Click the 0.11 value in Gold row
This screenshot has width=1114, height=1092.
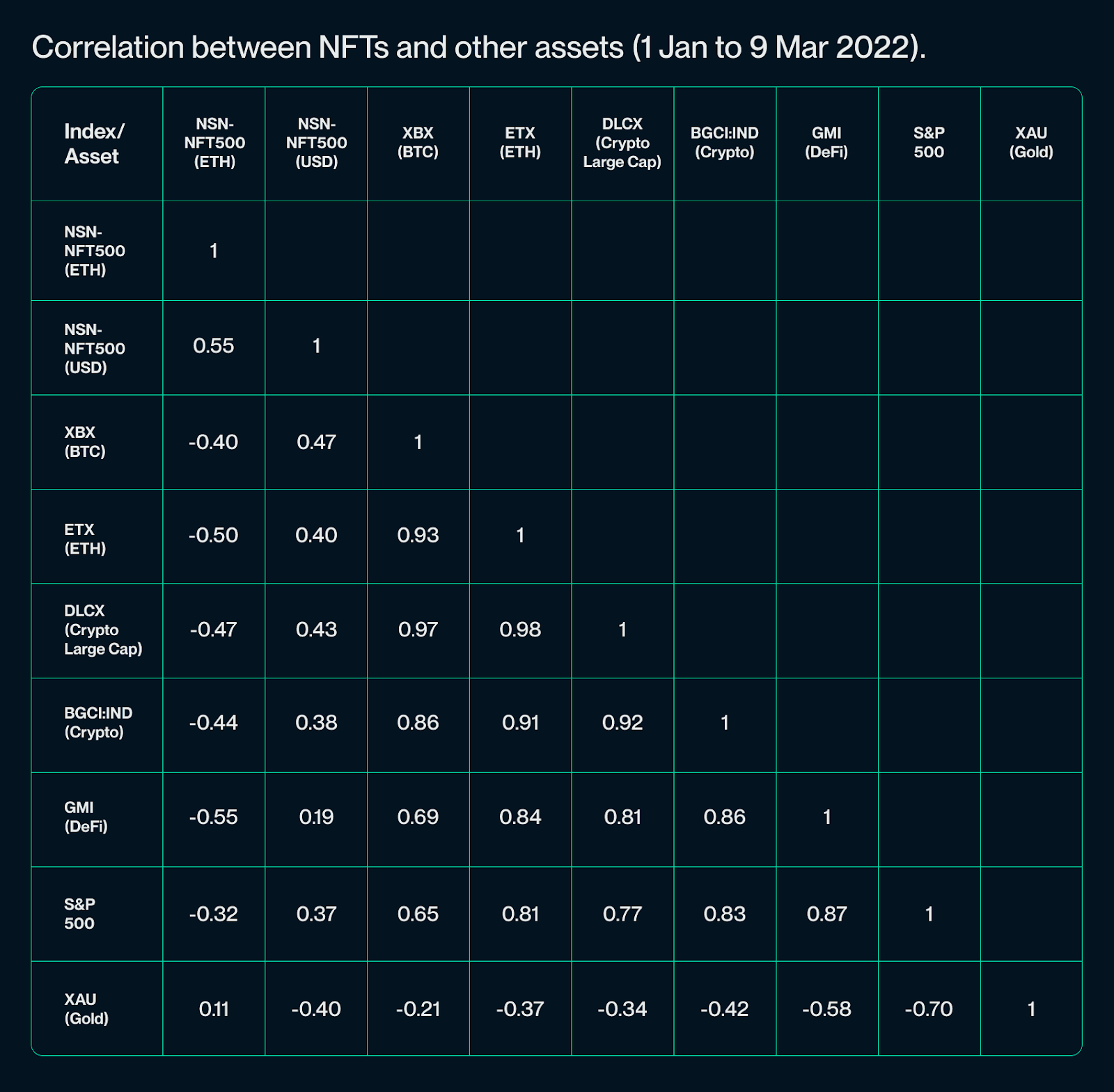(x=214, y=1008)
